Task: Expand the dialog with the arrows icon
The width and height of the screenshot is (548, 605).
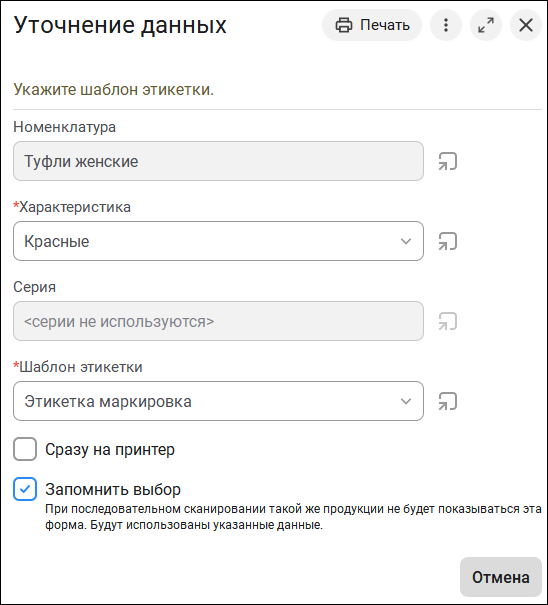Action: click(486, 25)
